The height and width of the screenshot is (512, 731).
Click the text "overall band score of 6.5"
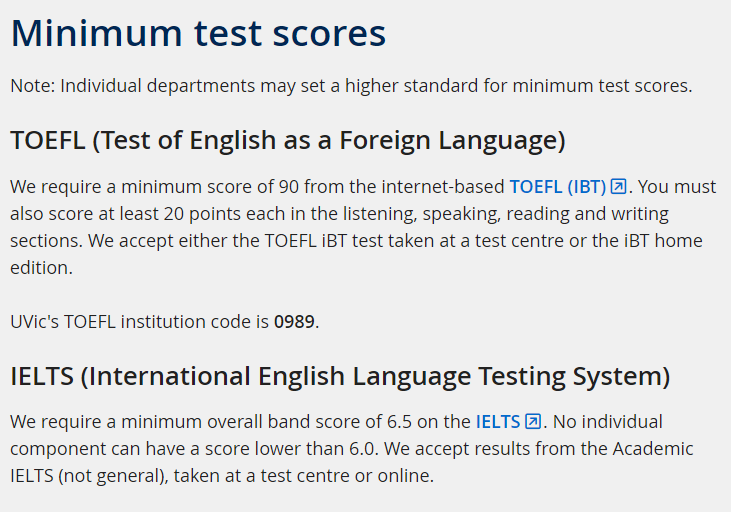tap(310, 422)
